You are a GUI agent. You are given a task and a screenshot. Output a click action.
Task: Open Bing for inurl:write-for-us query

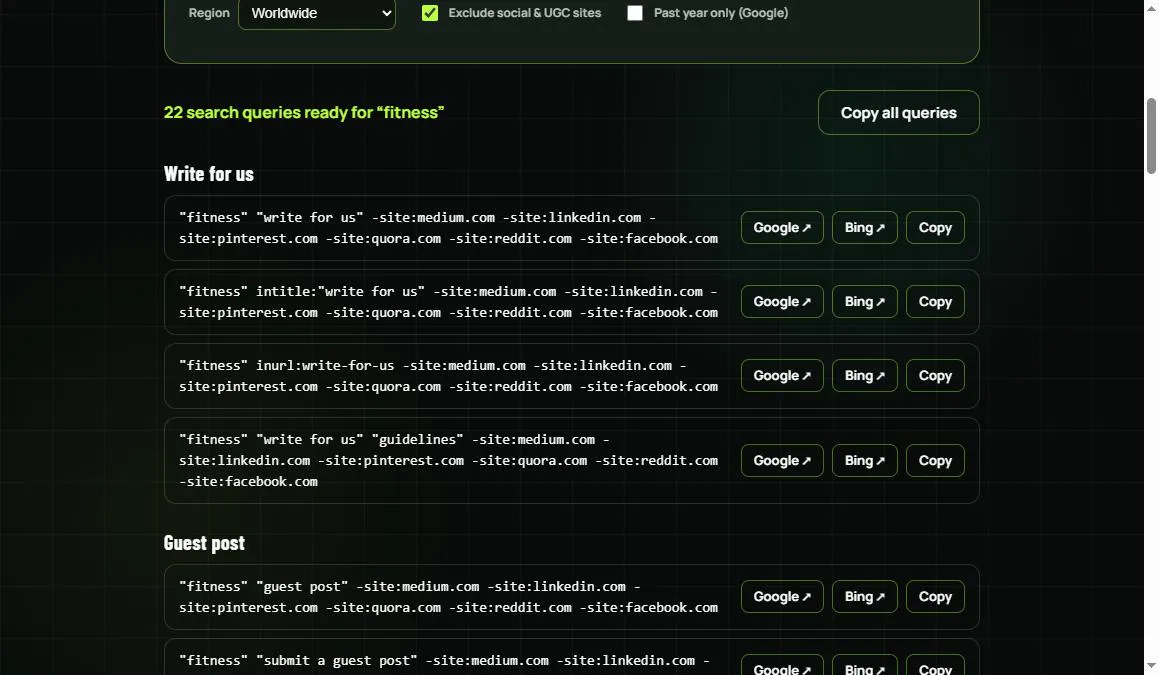click(864, 376)
